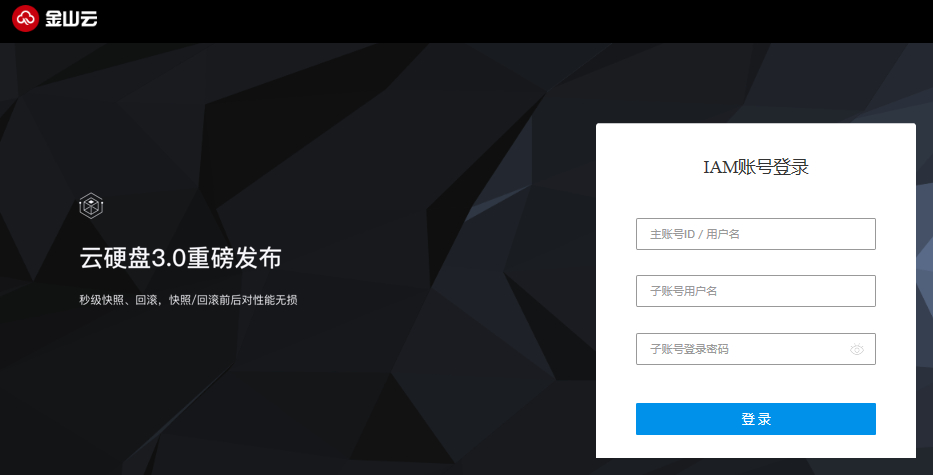Viewport: 933px width, 475px height.
Task: Click the IAM账号登录 heading
Action: coord(756,167)
